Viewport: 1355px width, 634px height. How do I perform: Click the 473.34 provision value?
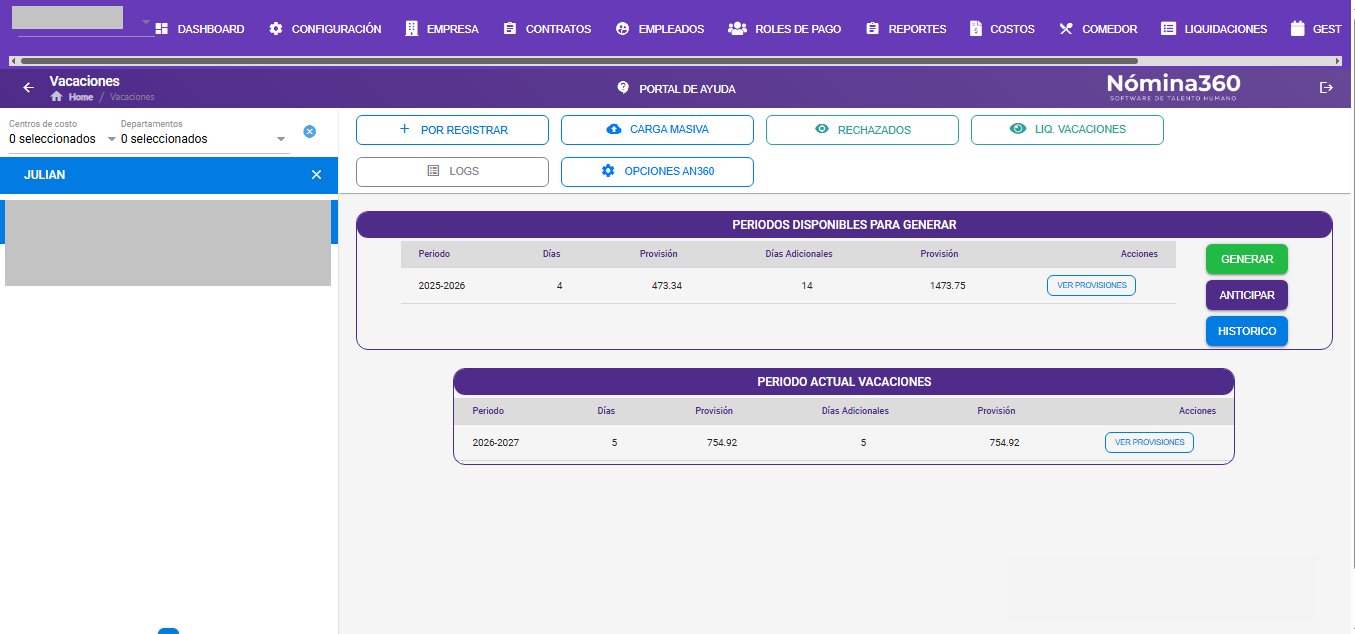click(666, 286)
